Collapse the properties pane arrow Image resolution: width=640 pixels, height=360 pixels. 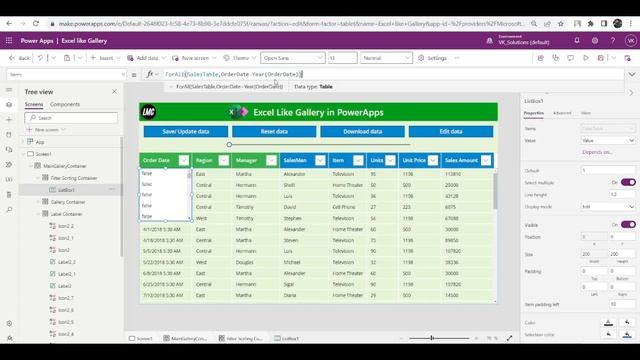click(631, 93)
